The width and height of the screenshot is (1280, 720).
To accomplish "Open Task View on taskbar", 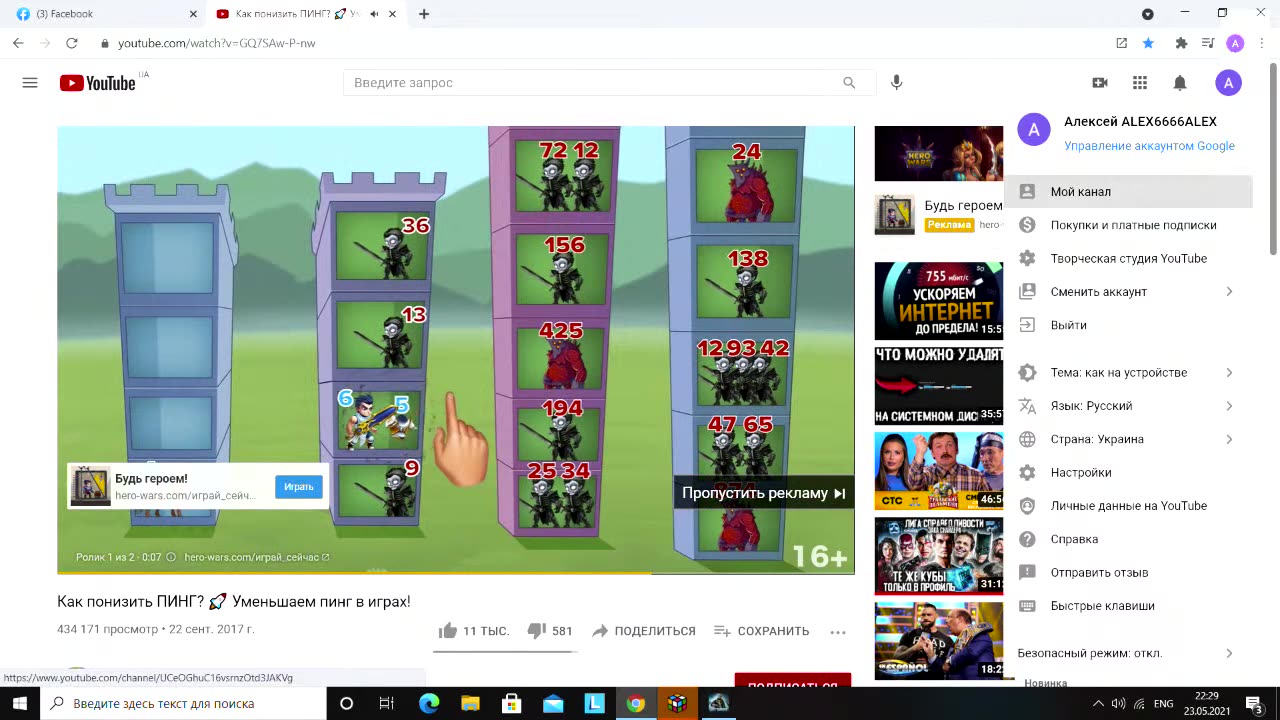I will [386, 703].
